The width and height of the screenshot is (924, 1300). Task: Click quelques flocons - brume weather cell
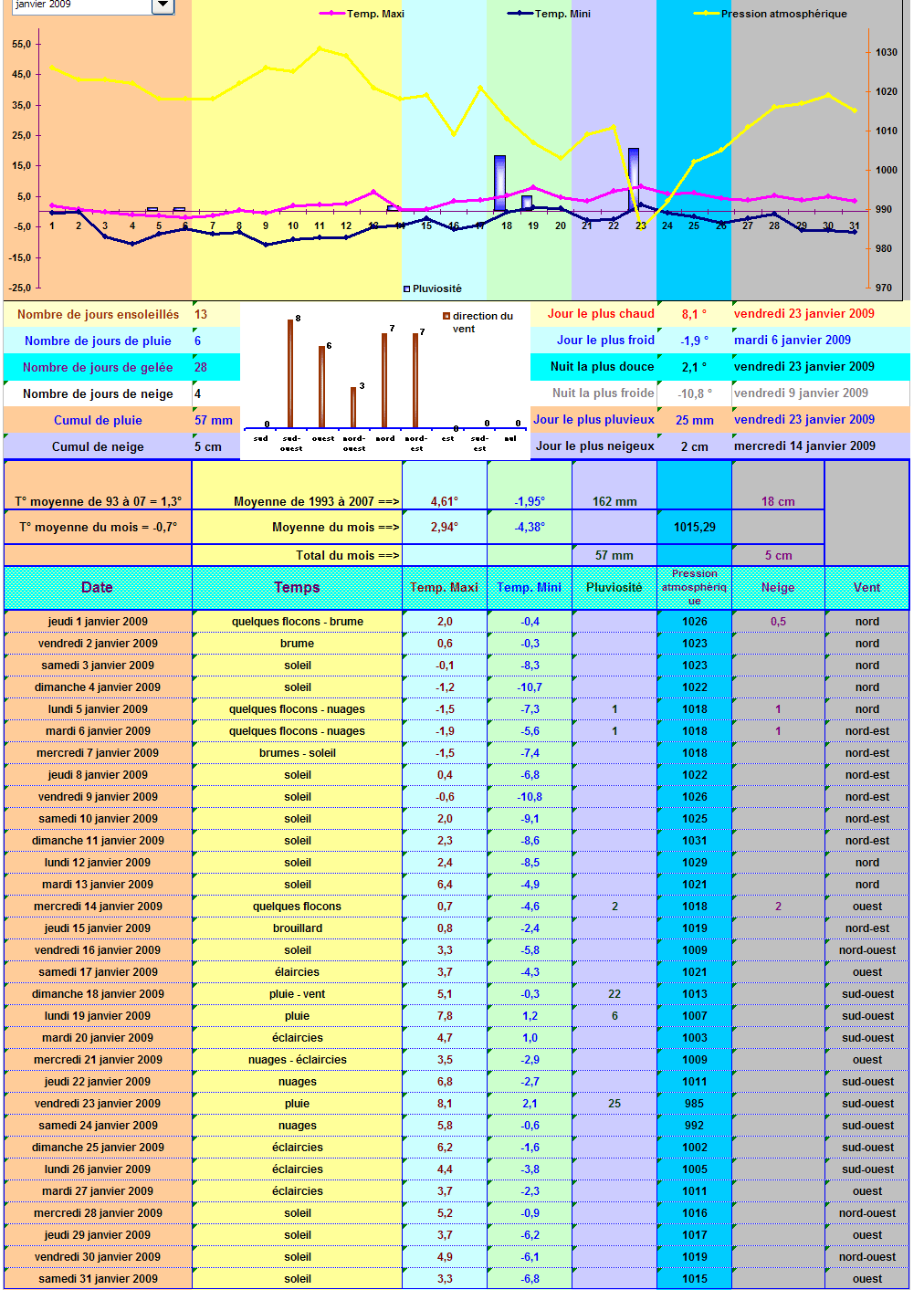click(297, 622)
